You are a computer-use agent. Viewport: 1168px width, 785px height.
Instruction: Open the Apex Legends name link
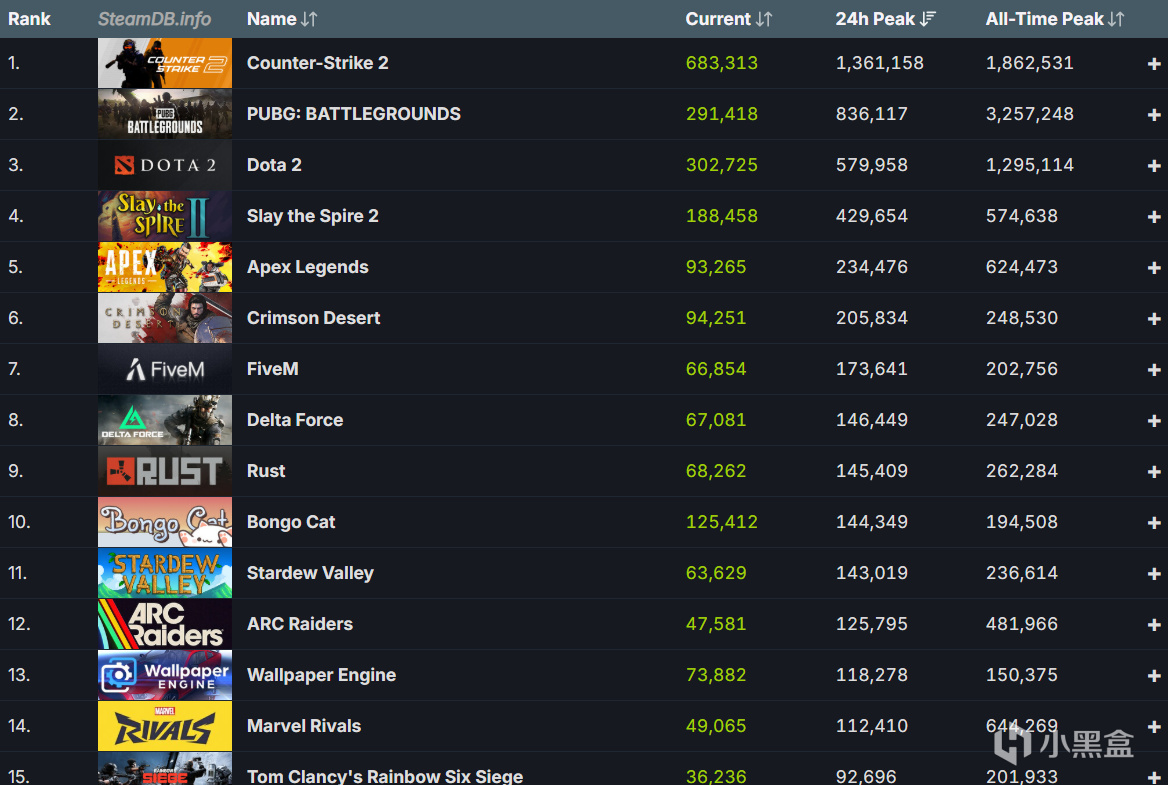tap(308, 267)
